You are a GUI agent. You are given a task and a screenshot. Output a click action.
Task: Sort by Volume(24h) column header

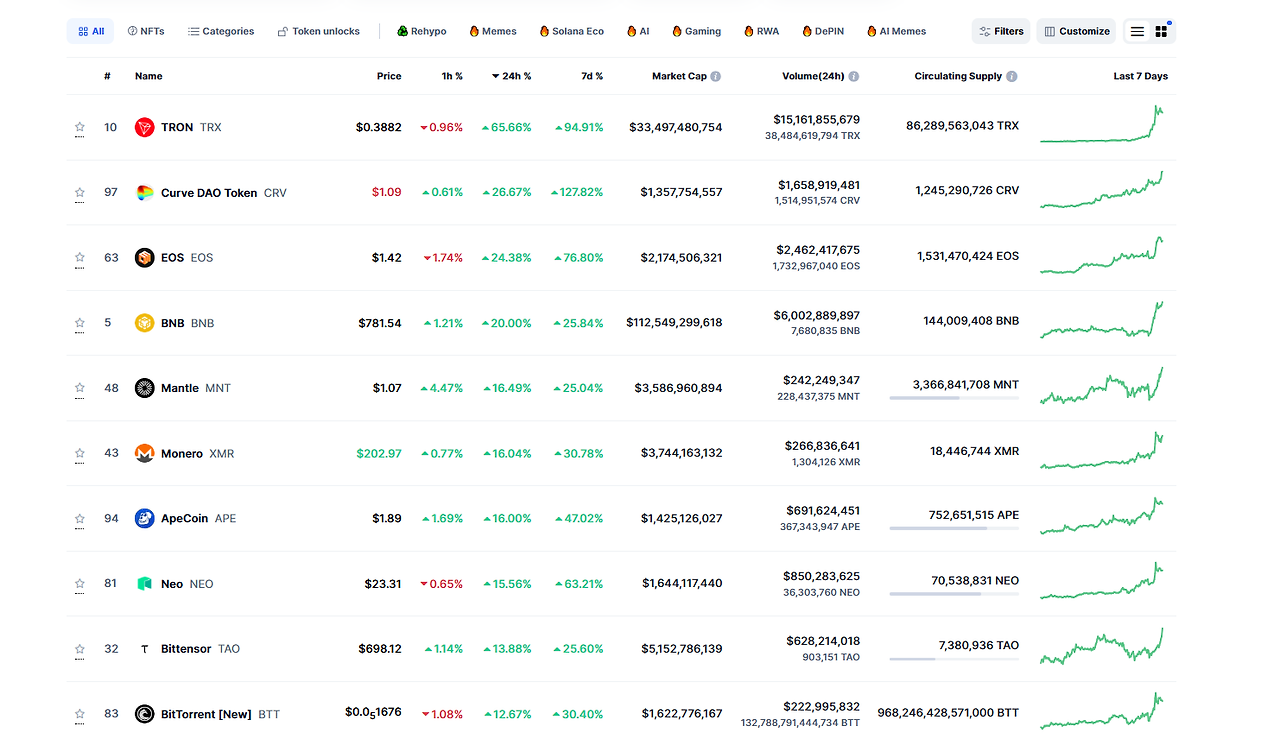coord(813,76)
